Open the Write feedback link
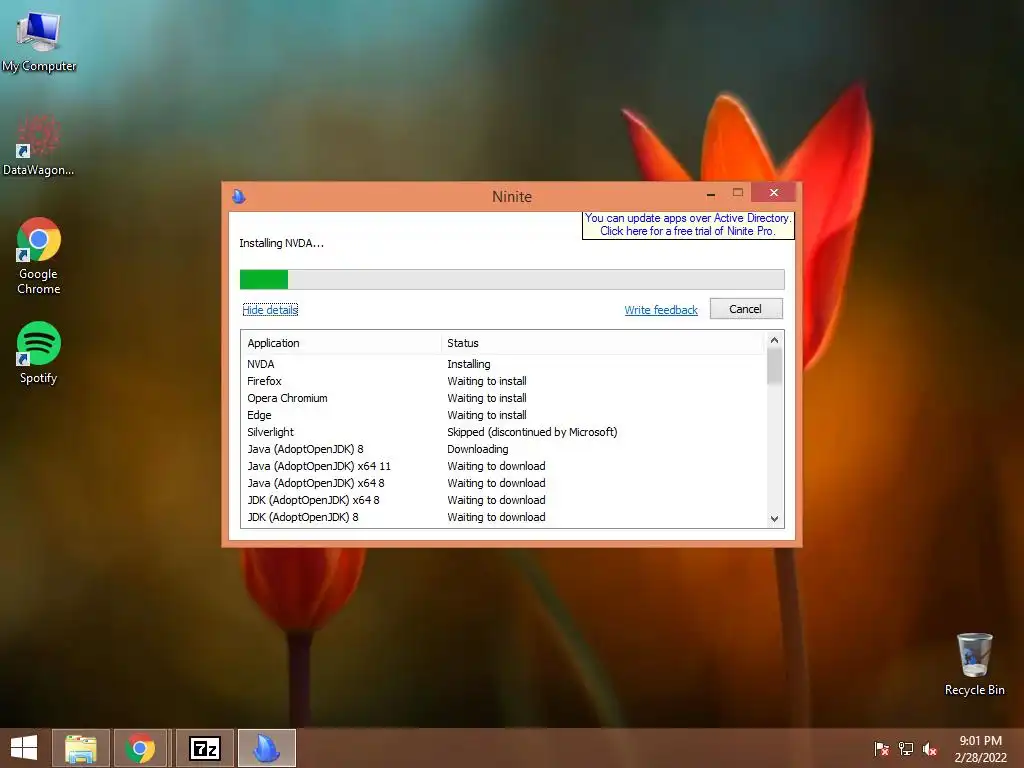This screenshot has height=768, width=1024. coord(661,310)
